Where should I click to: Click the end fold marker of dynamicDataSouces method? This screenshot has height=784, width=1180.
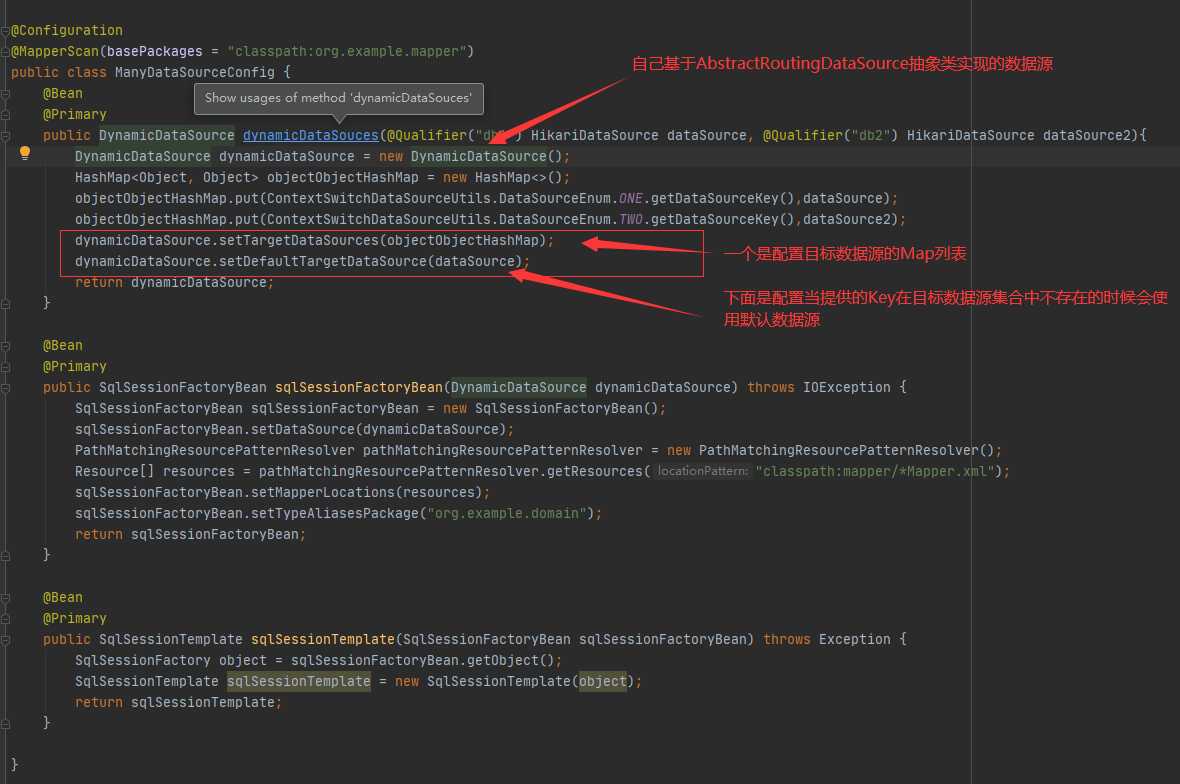coord(5,304)
